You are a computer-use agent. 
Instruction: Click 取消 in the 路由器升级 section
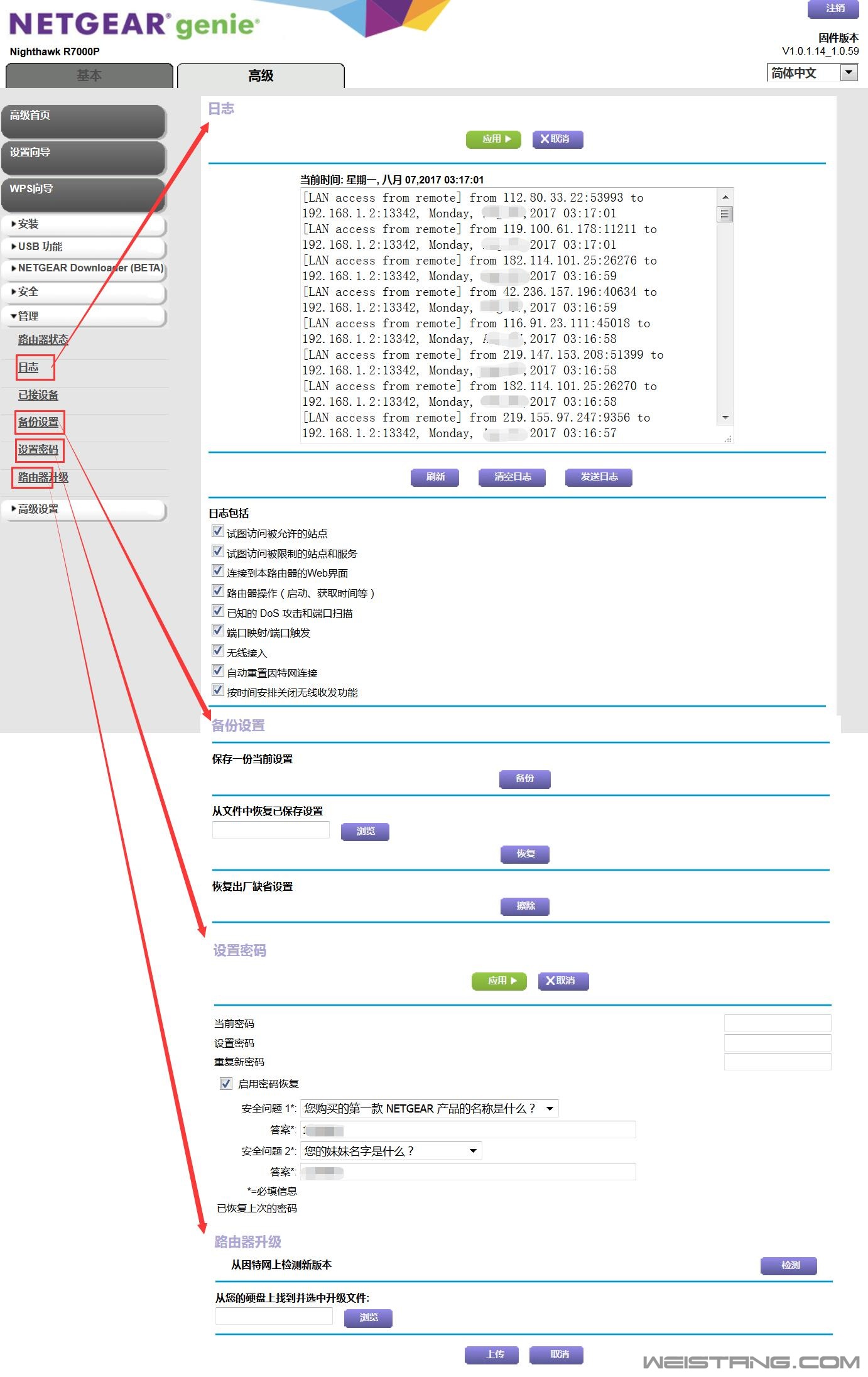coord(556,1356)
